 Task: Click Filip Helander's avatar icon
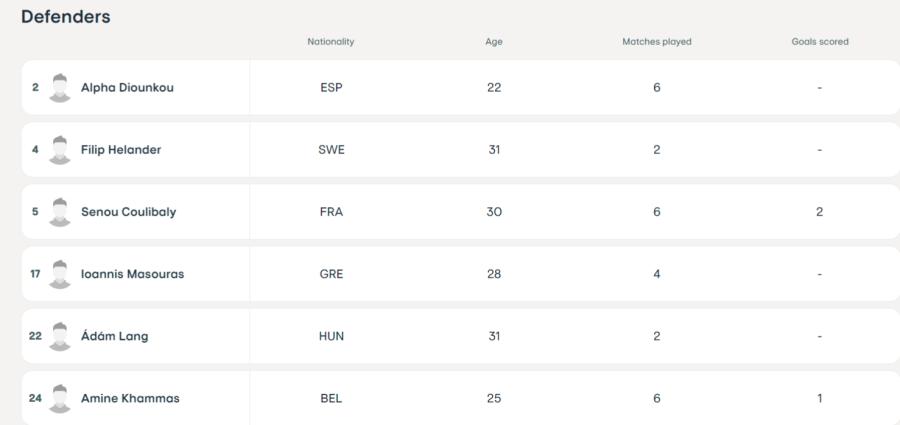point(60,150)
